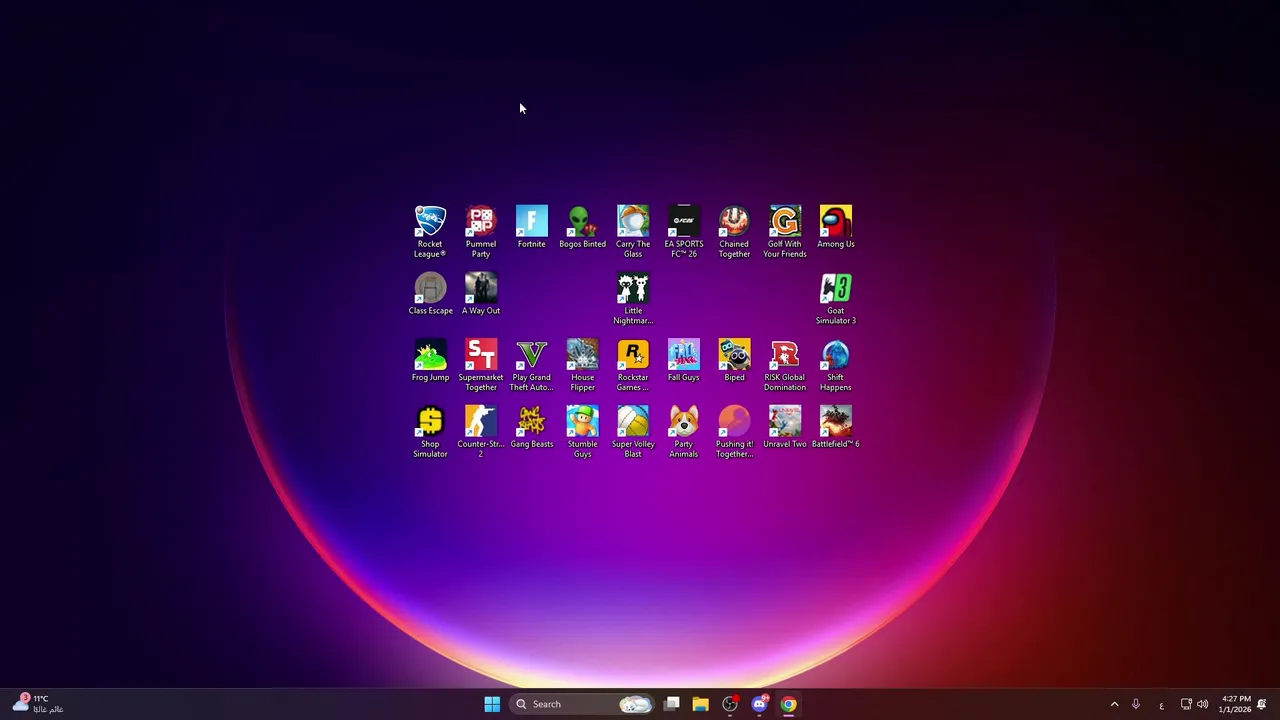Select the EA SPORTS FC 26 icon
The image size is (1280, 720).
684,232
